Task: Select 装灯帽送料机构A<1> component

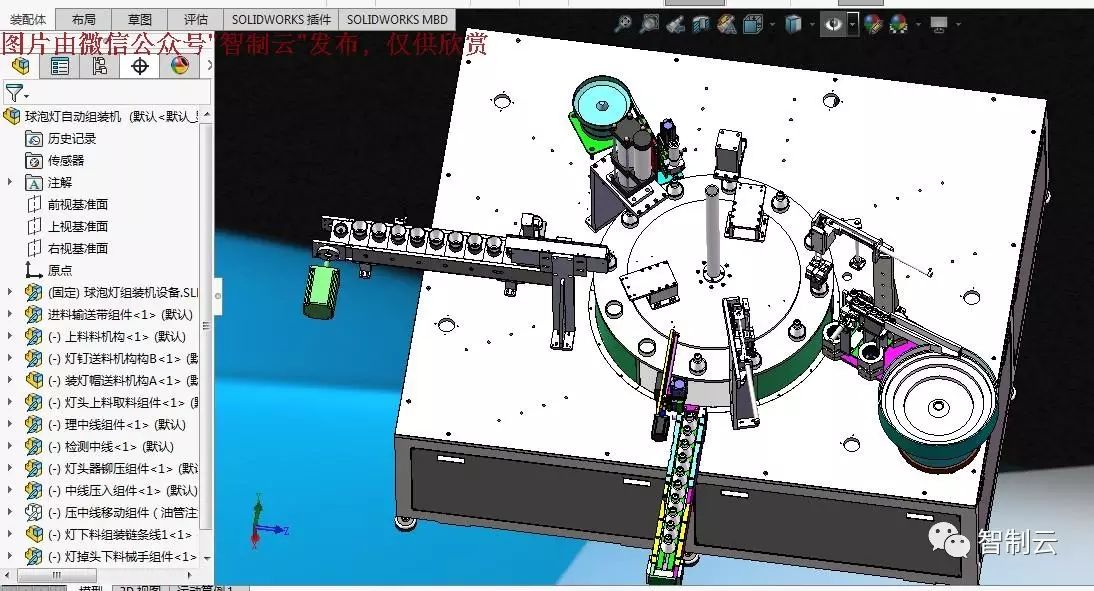Action: [112, 380]
